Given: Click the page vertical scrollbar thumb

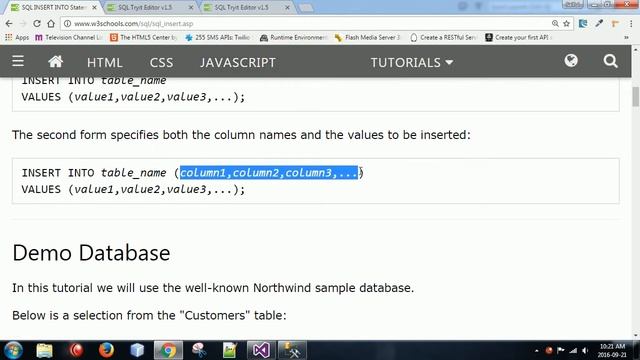Looking at the screenshot, I should point(636,97).
